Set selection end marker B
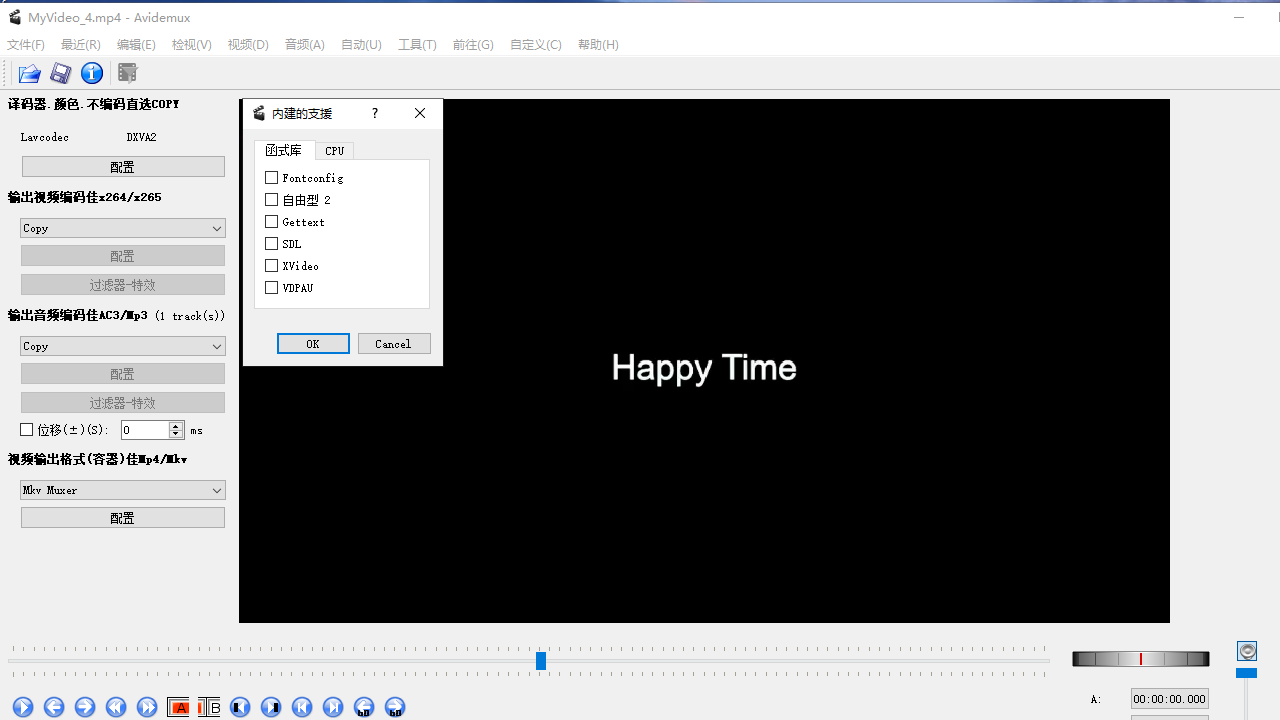1280x720 pixels. tap(209, 707)
